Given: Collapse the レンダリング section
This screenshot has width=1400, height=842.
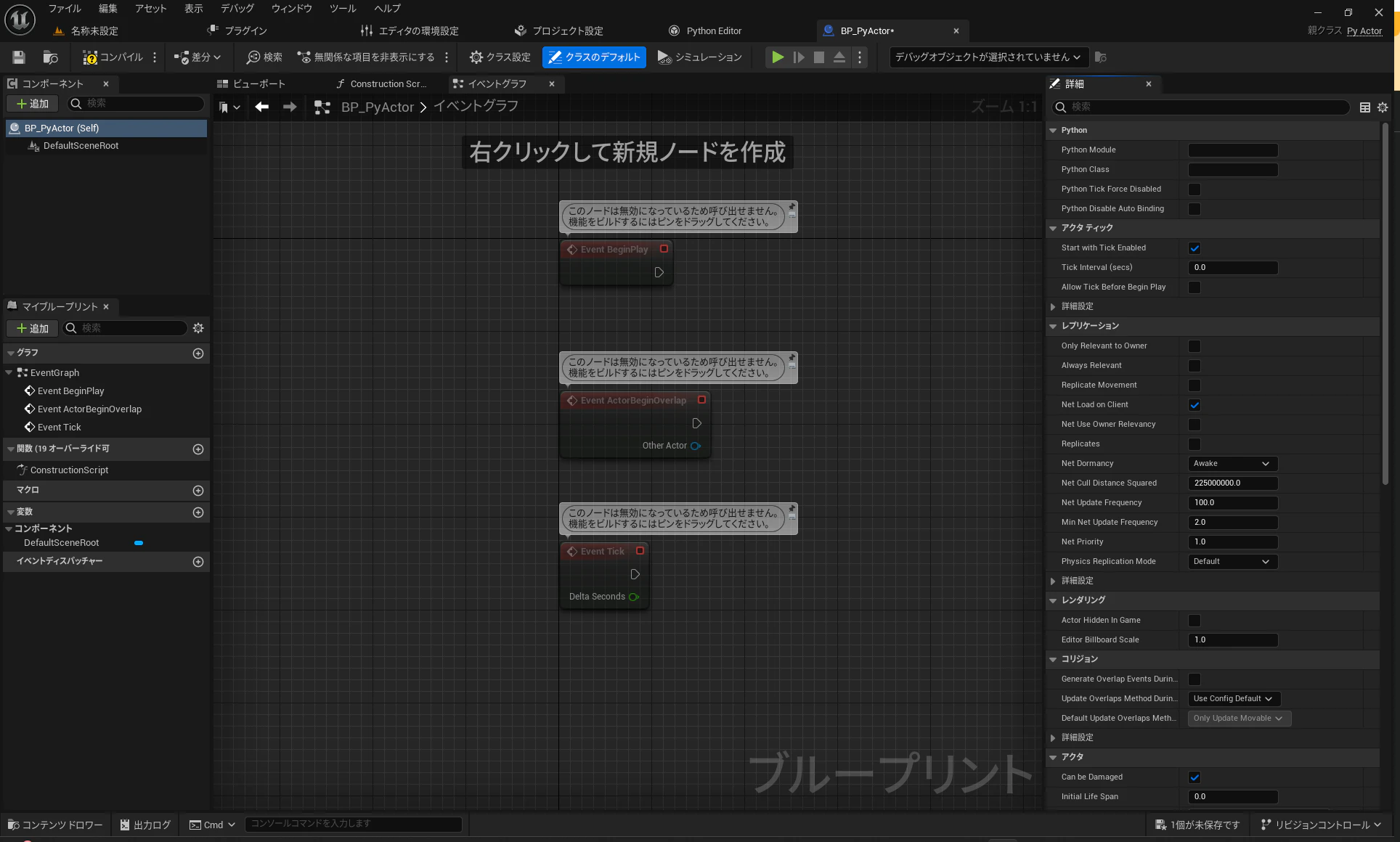Looking at the screenshot, I should coord(1053,601).
